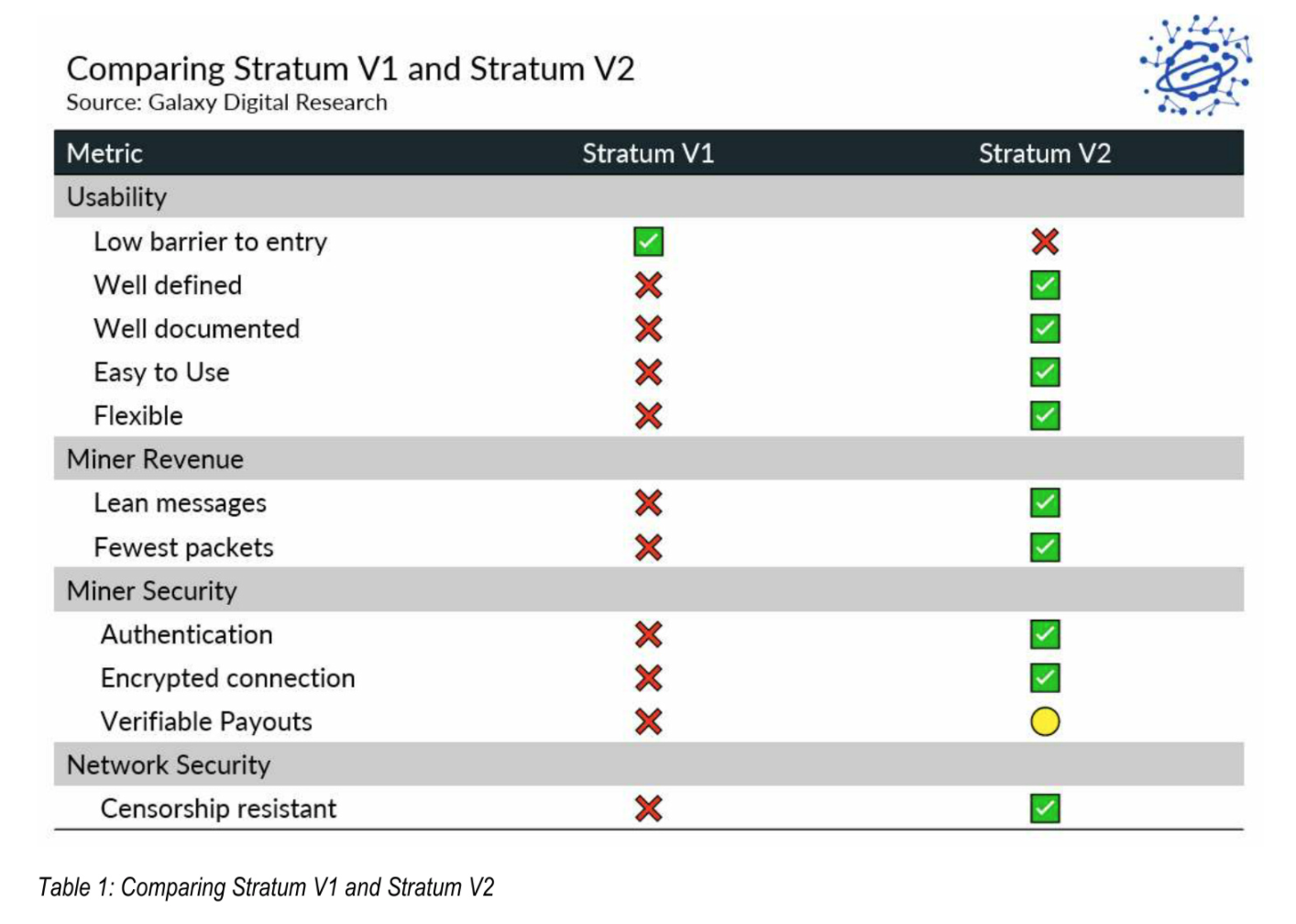Click V1 red cross for Encrypted connection
The width and height of the screenshot is (1296, 924).
pos(648,678)
